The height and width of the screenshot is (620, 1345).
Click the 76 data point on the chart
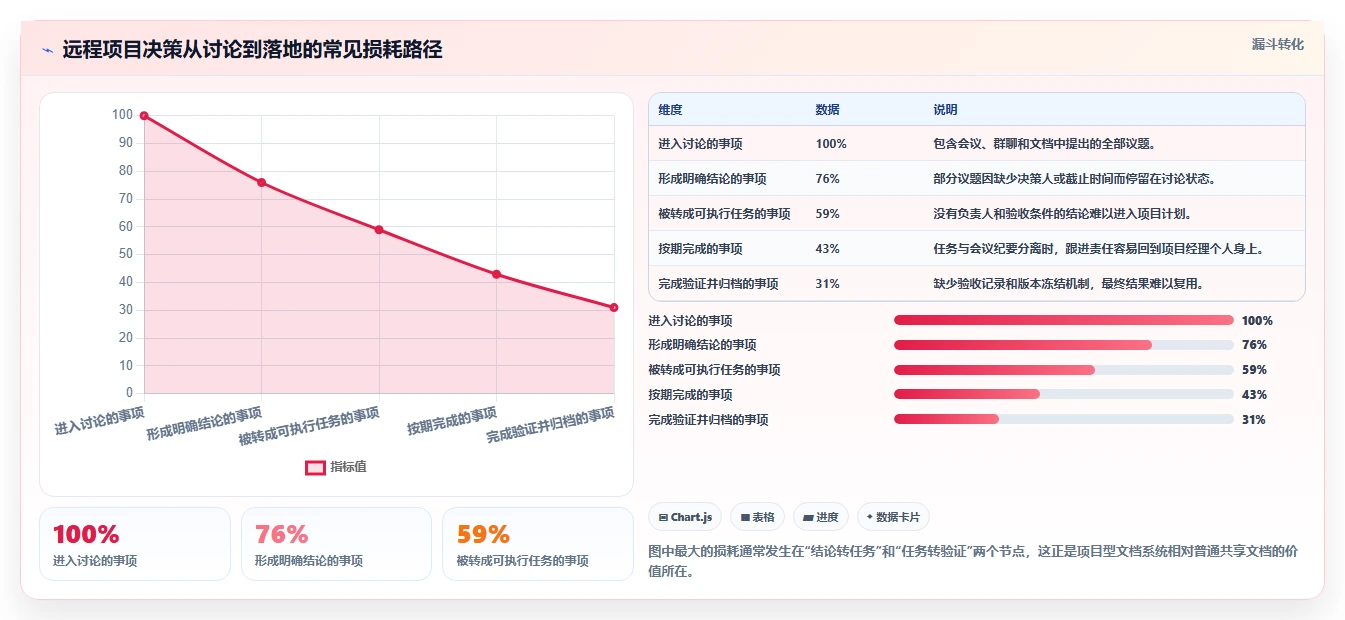click(x=261, y=183)
